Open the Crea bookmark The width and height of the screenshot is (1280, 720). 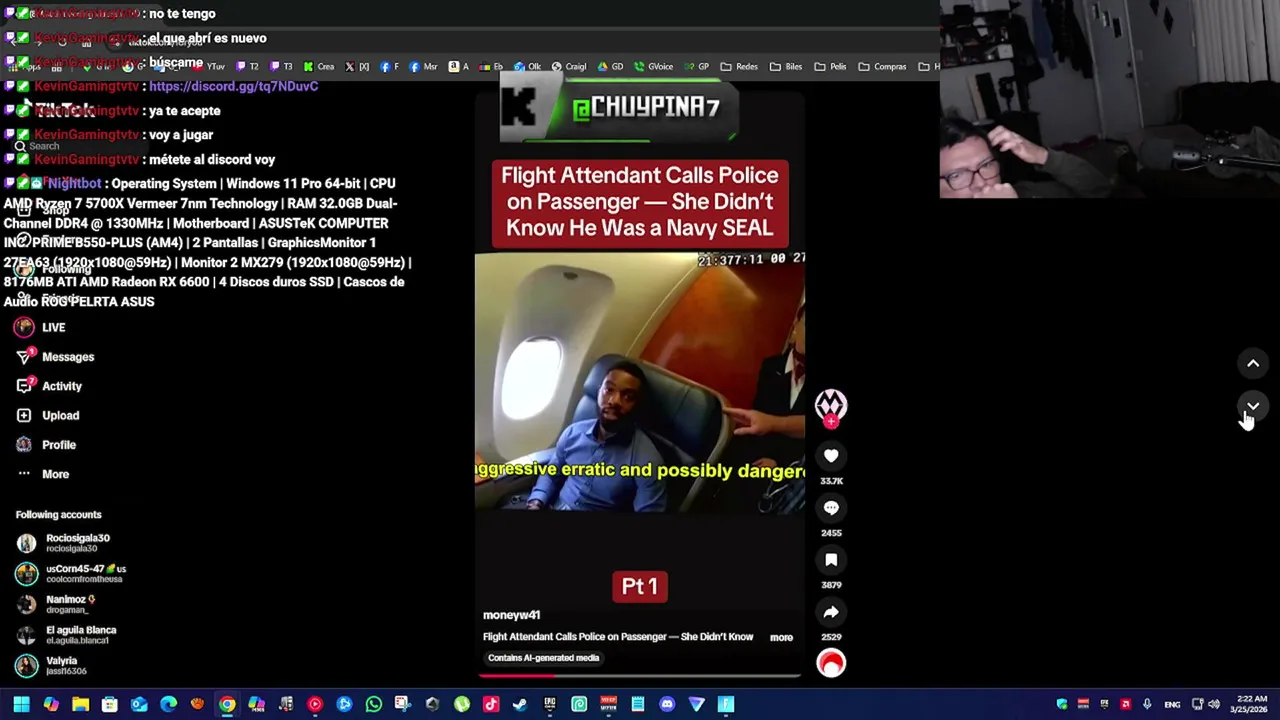point(319,67)
